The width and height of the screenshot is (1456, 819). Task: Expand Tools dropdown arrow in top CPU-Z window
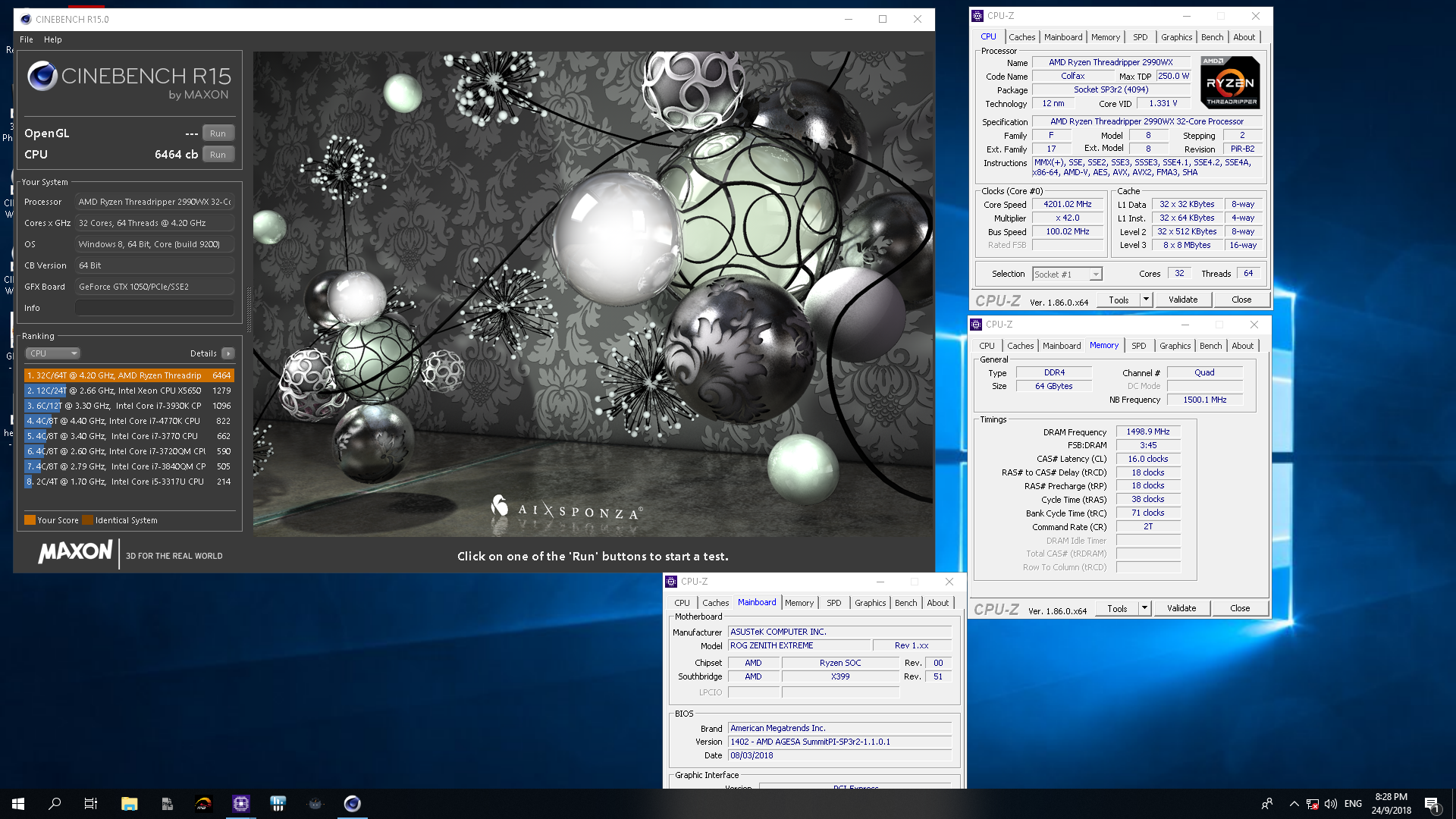[x=1146, y=300]
